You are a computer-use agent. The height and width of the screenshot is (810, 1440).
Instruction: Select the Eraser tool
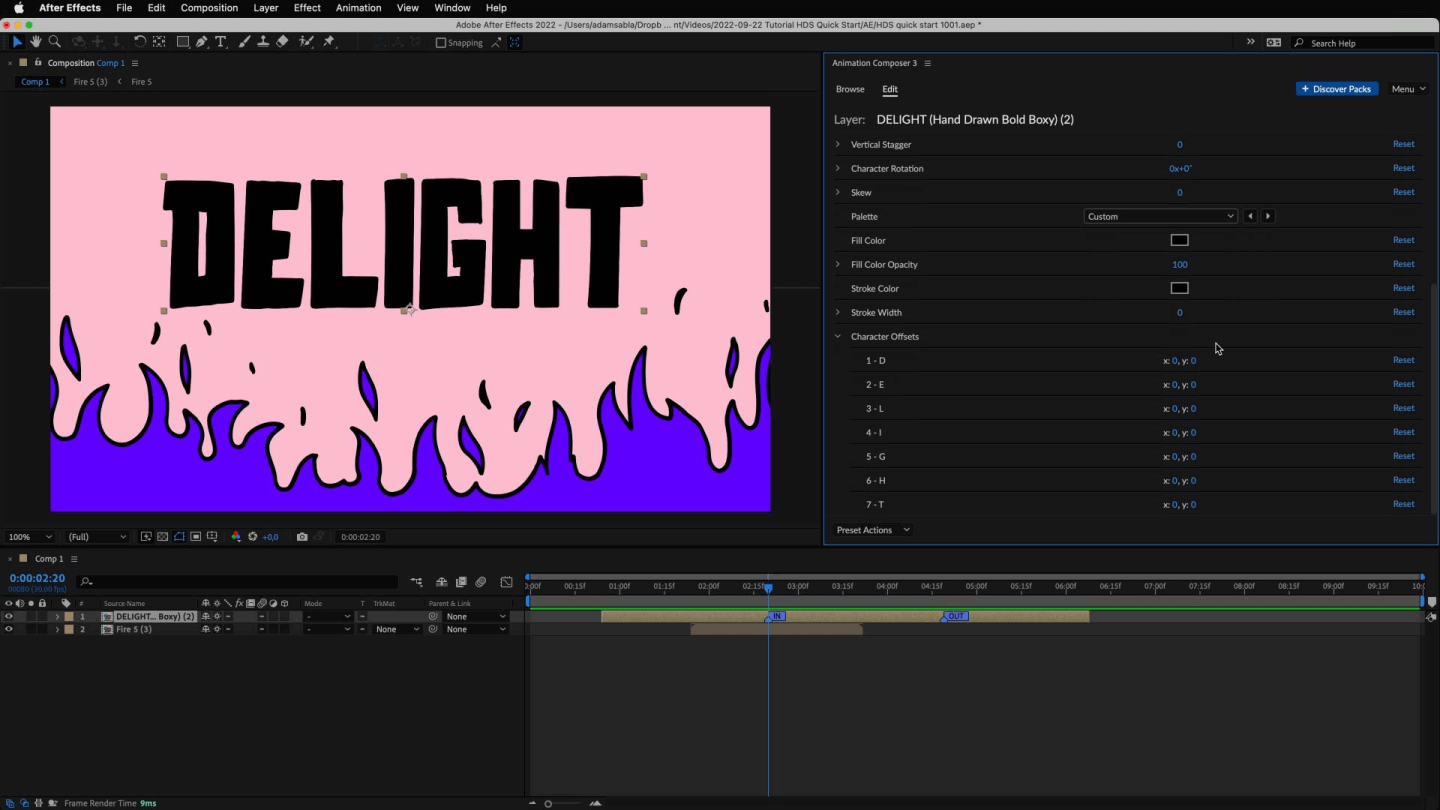[x=283, y=42]
